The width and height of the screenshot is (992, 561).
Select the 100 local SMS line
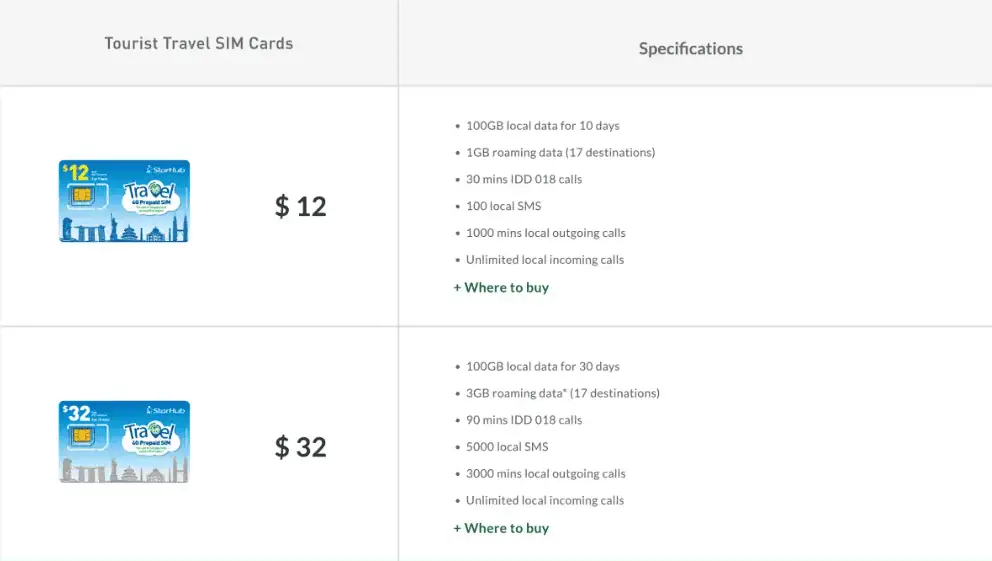pyautogui.click(x=503, y=206)
